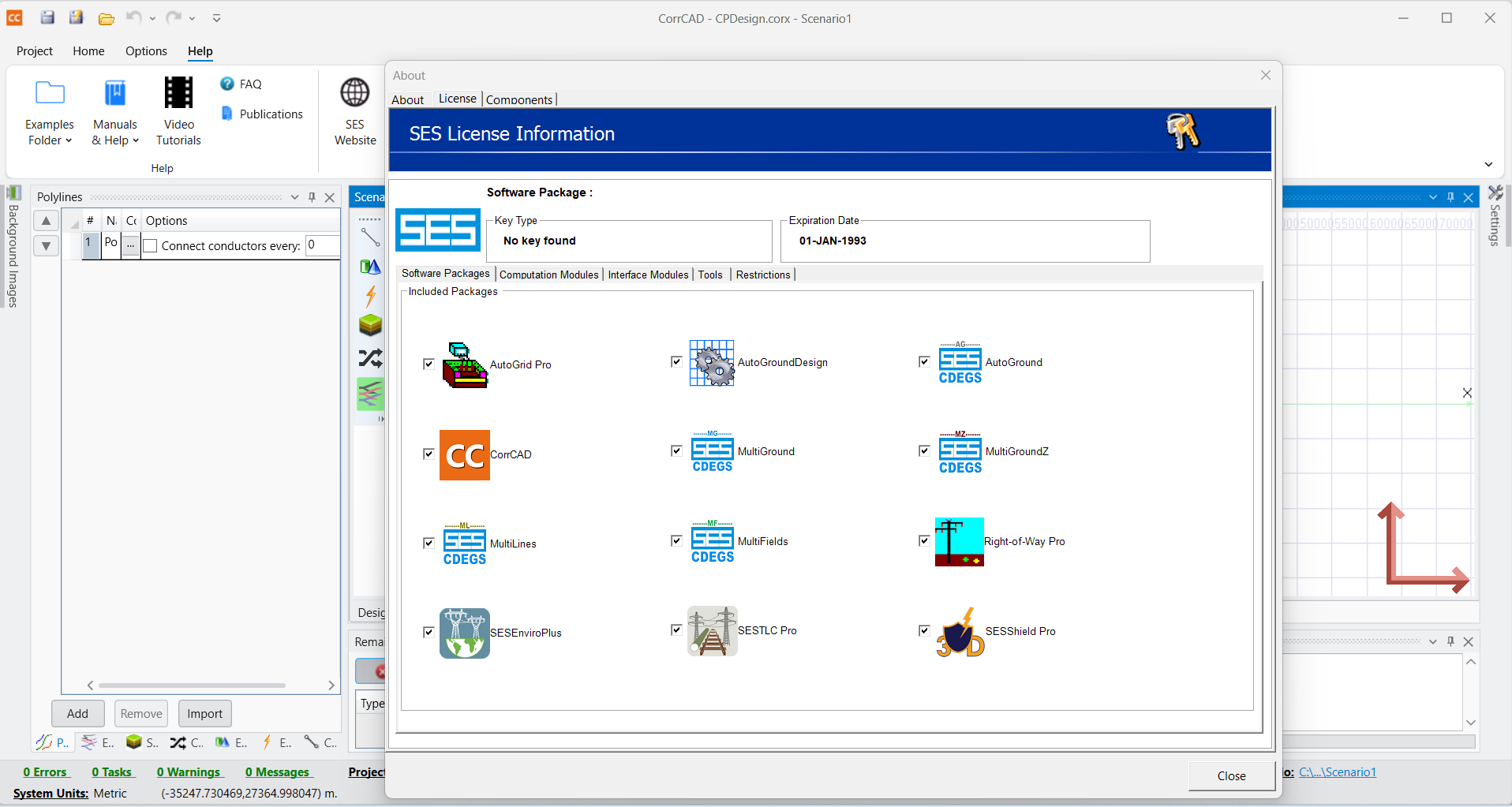Click the Right-of-Way Pro icon

960,542
